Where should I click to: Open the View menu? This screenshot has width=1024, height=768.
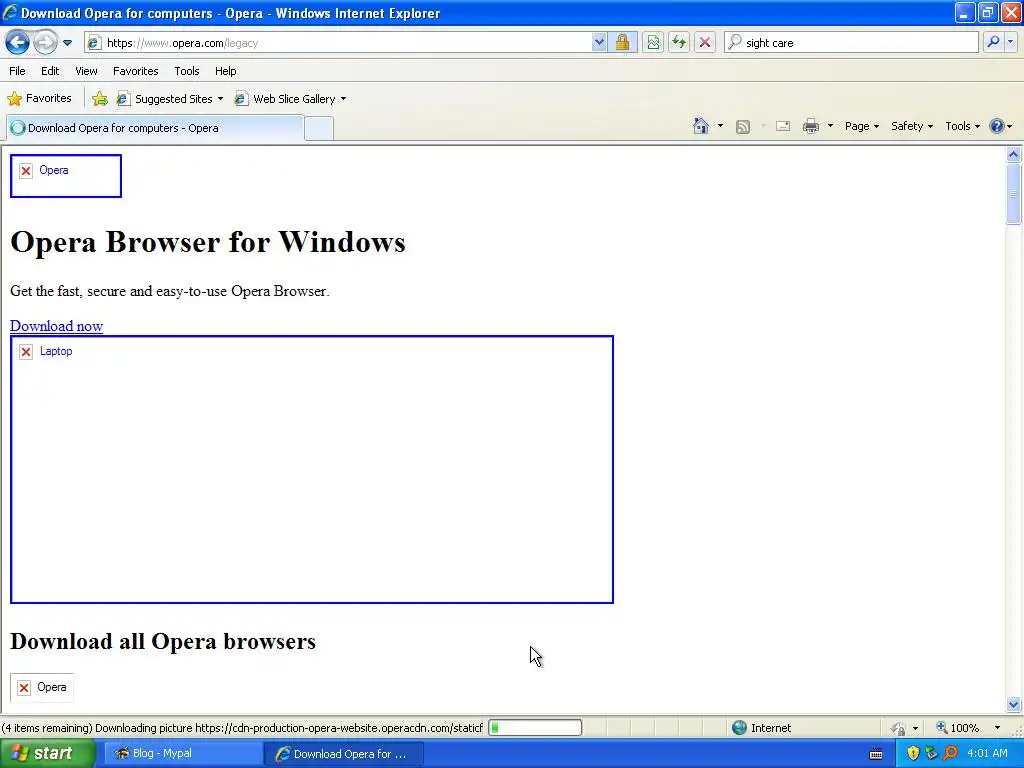coord(86,71)
